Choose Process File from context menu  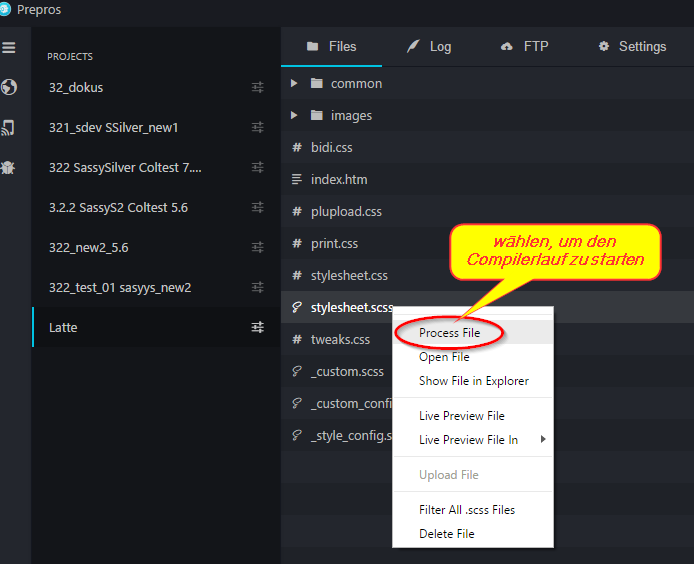point(449,333)
